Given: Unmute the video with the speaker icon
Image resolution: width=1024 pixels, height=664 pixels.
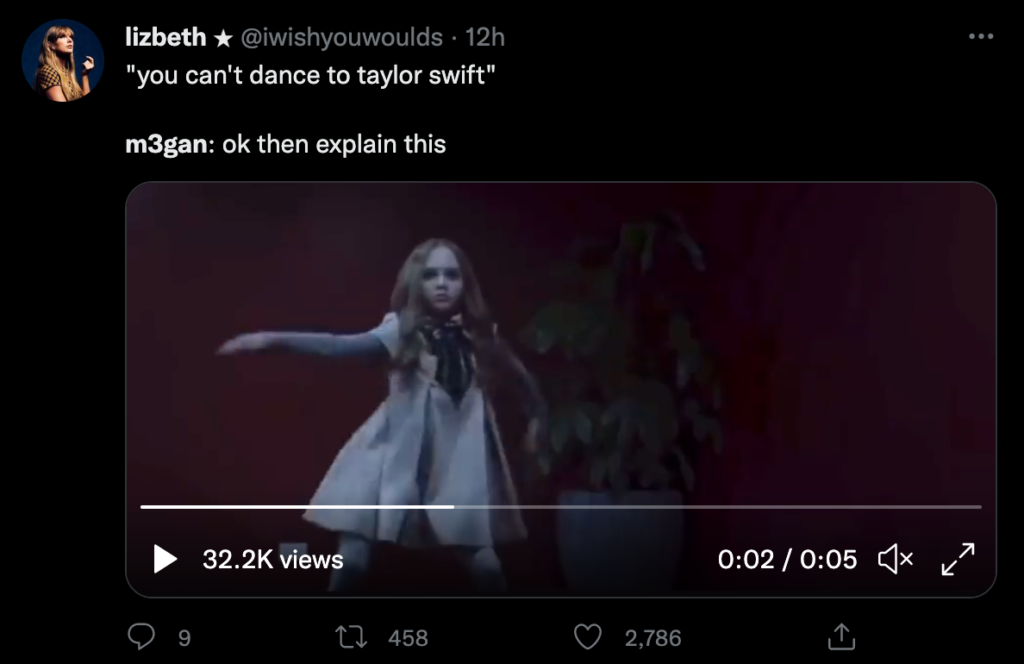Looking at the screenshot, I should (895, 560).
